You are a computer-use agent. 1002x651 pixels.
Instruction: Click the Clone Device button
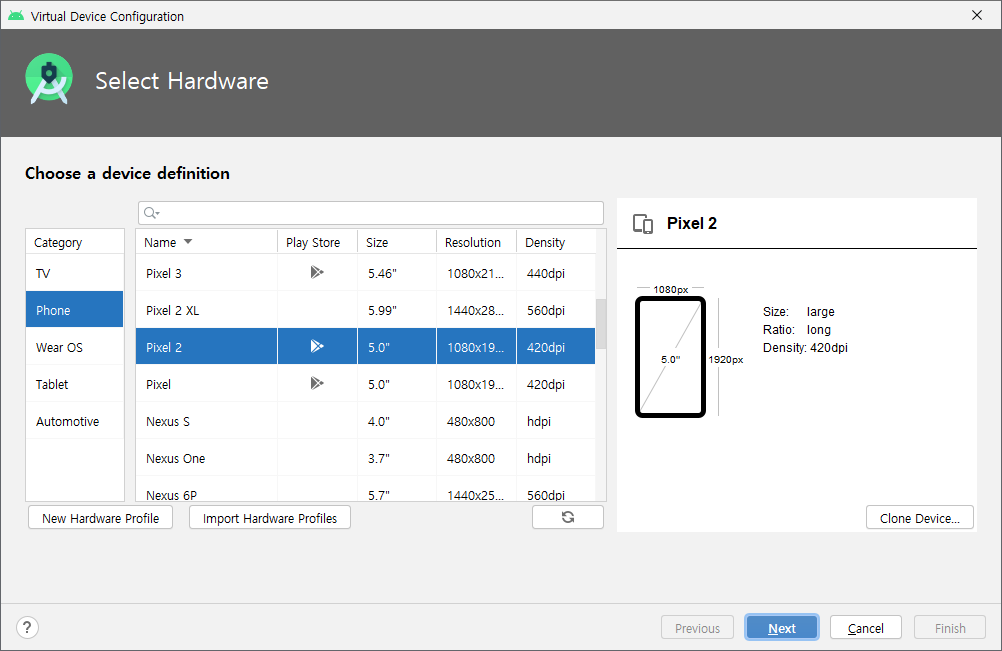(x=920, y=518)
